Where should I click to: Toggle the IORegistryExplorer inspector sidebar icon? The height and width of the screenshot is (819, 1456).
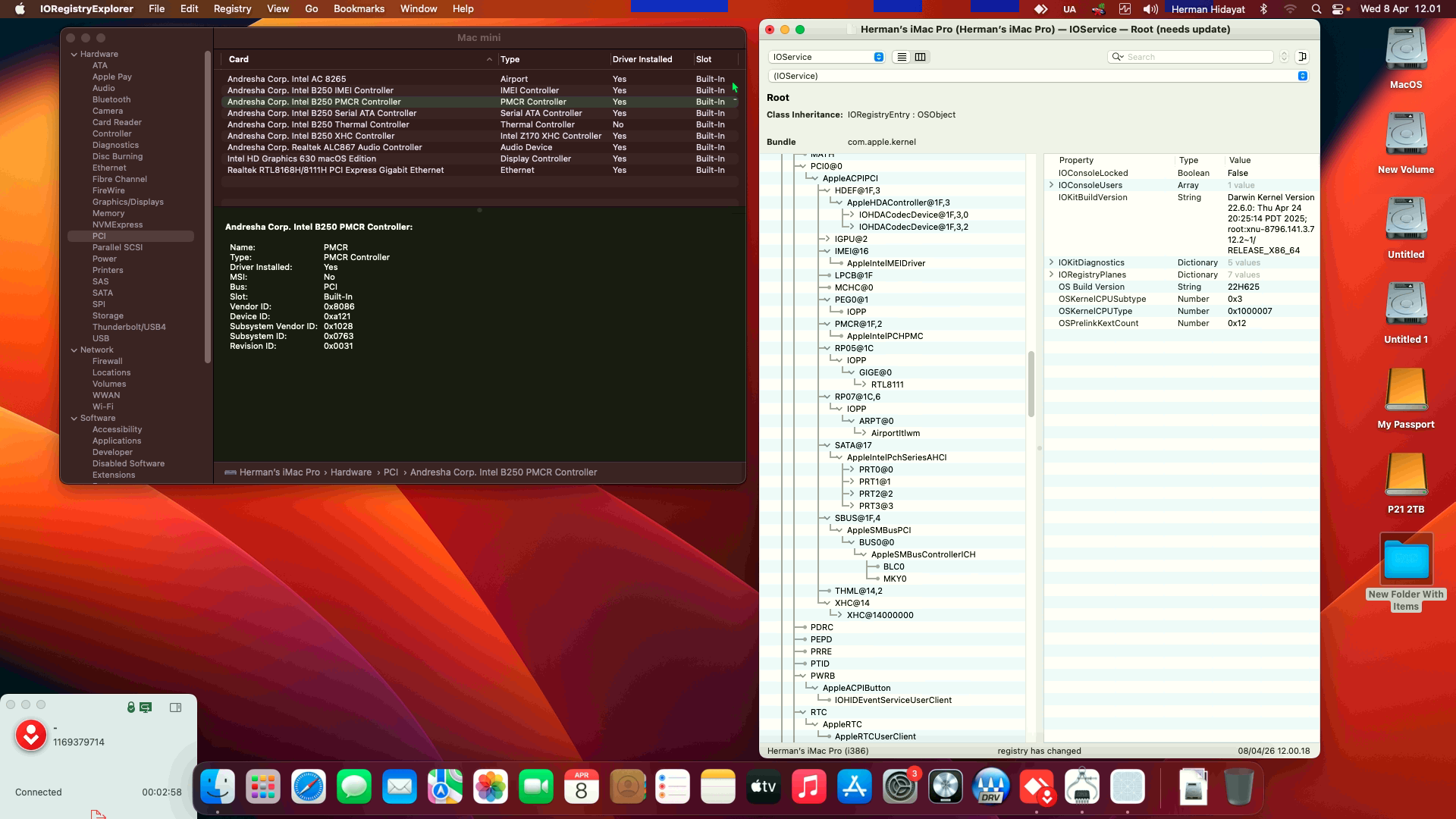point(1302,57)
